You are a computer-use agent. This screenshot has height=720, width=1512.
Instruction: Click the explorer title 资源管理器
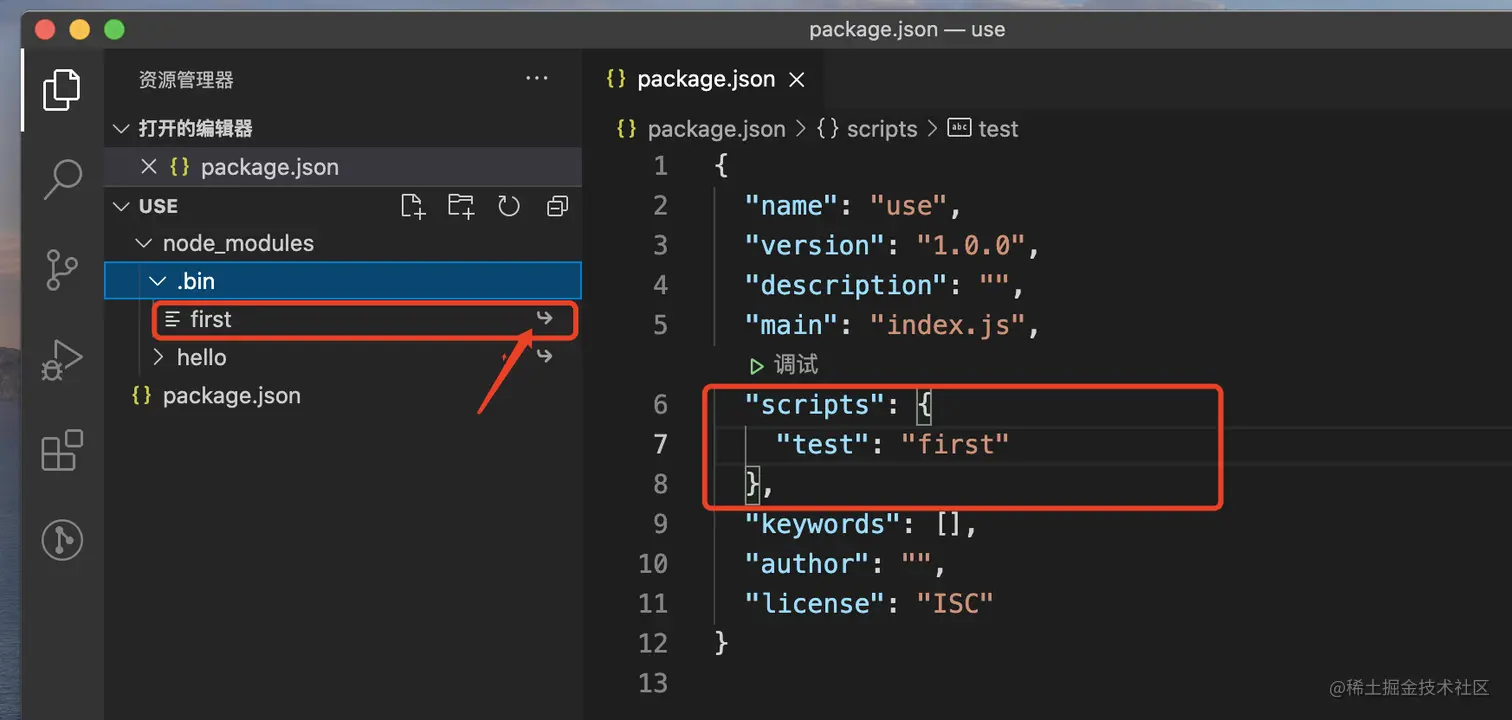point(186,79)
